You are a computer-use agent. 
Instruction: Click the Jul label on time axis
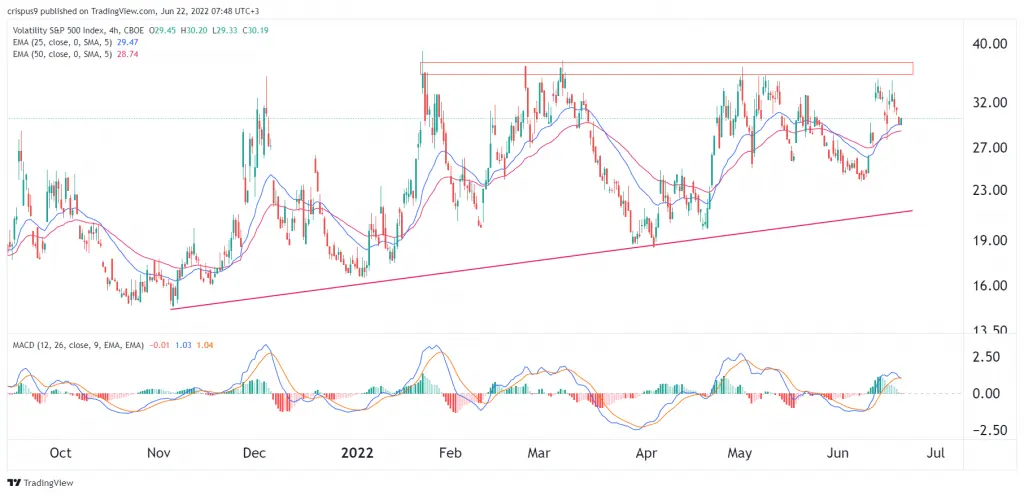click(936, 453)
